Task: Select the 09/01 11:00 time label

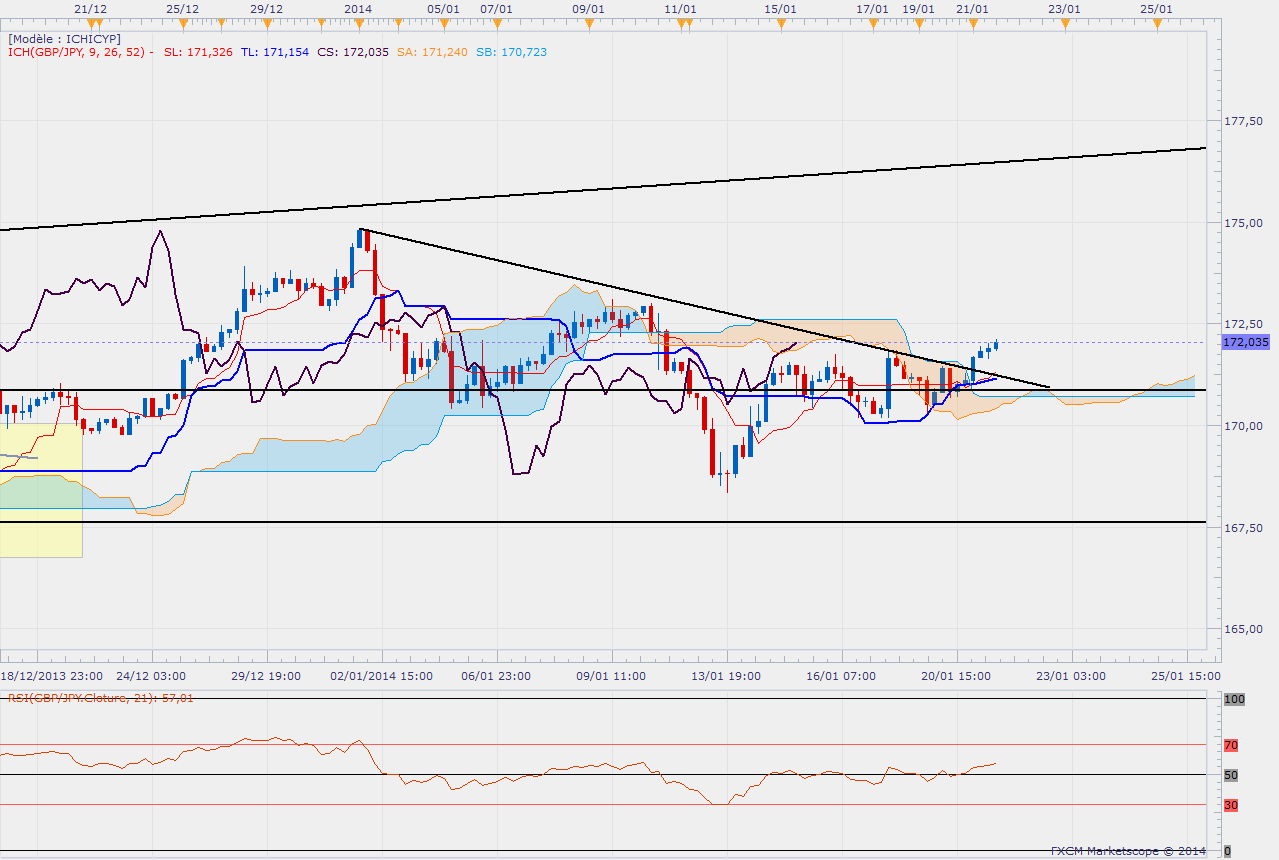Action: (611, 676)
